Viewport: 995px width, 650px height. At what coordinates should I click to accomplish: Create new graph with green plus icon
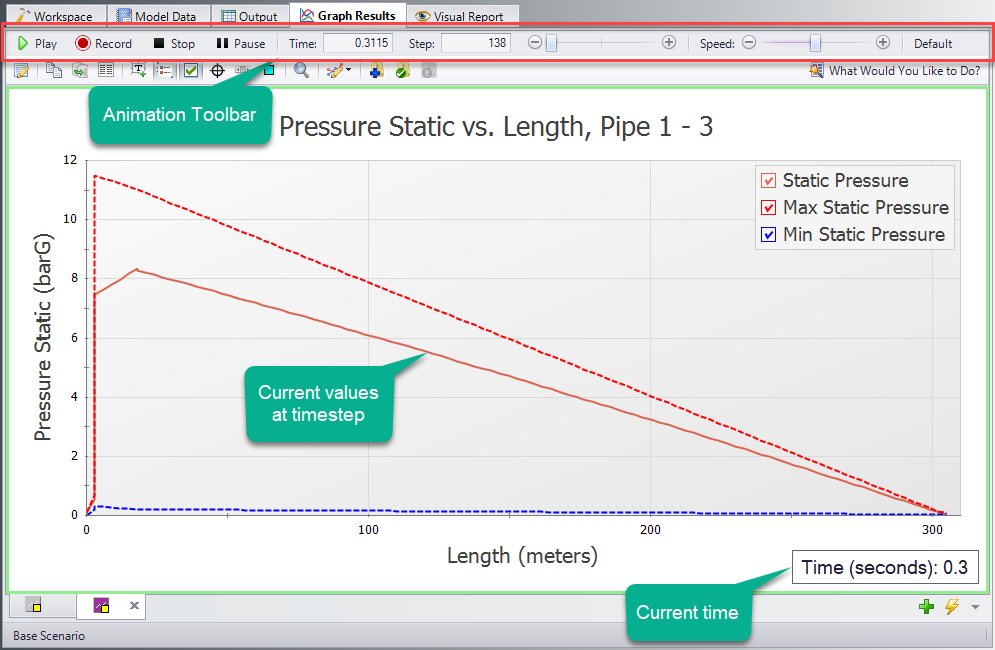927,606
